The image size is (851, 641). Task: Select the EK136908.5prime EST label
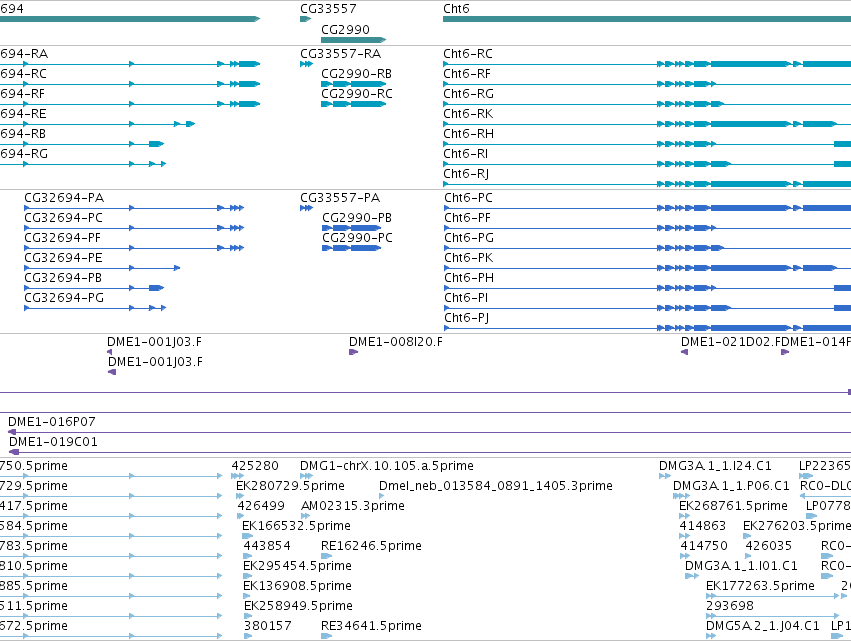point(297,587)
